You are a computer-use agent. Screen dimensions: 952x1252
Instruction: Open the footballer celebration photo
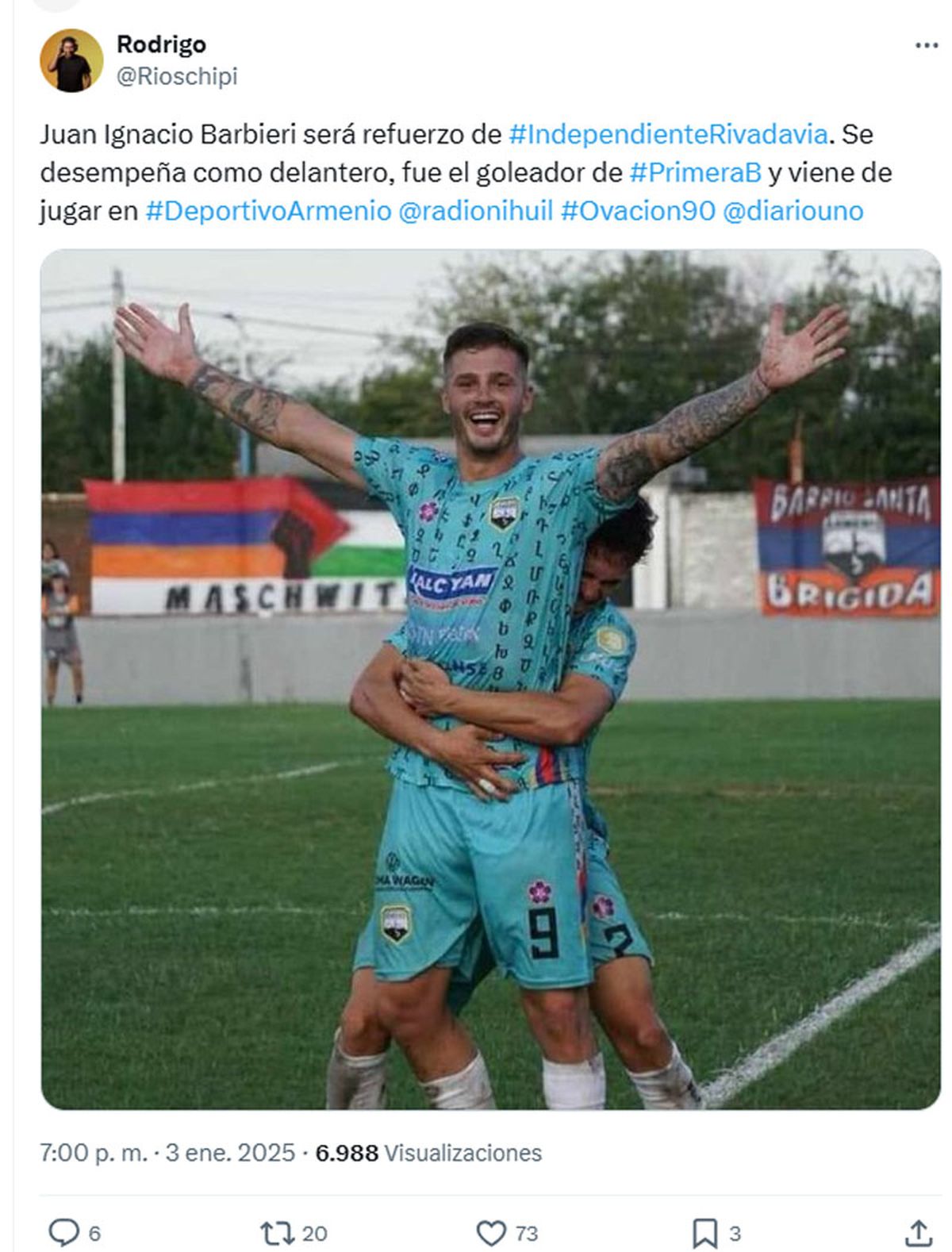[x=490, y=679]
